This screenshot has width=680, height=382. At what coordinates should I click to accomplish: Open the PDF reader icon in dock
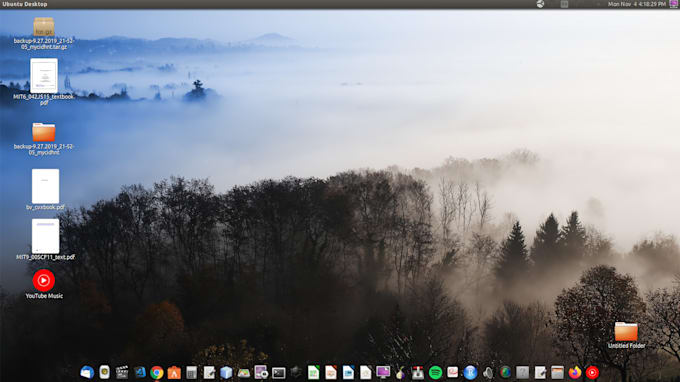[453, 372]
